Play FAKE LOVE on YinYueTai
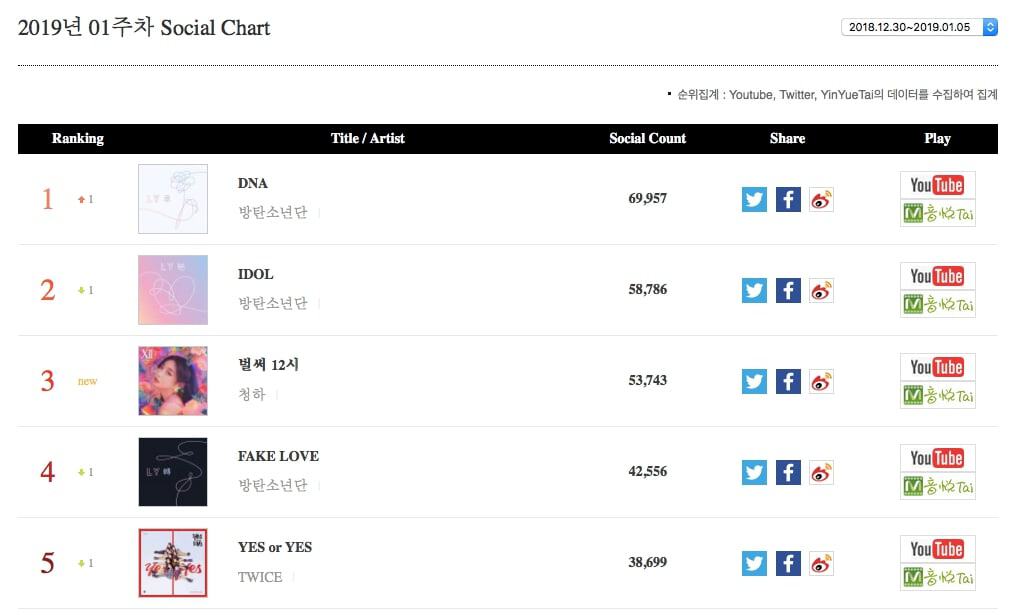This screenshot has height=615, width=1020. pos(937,486)
